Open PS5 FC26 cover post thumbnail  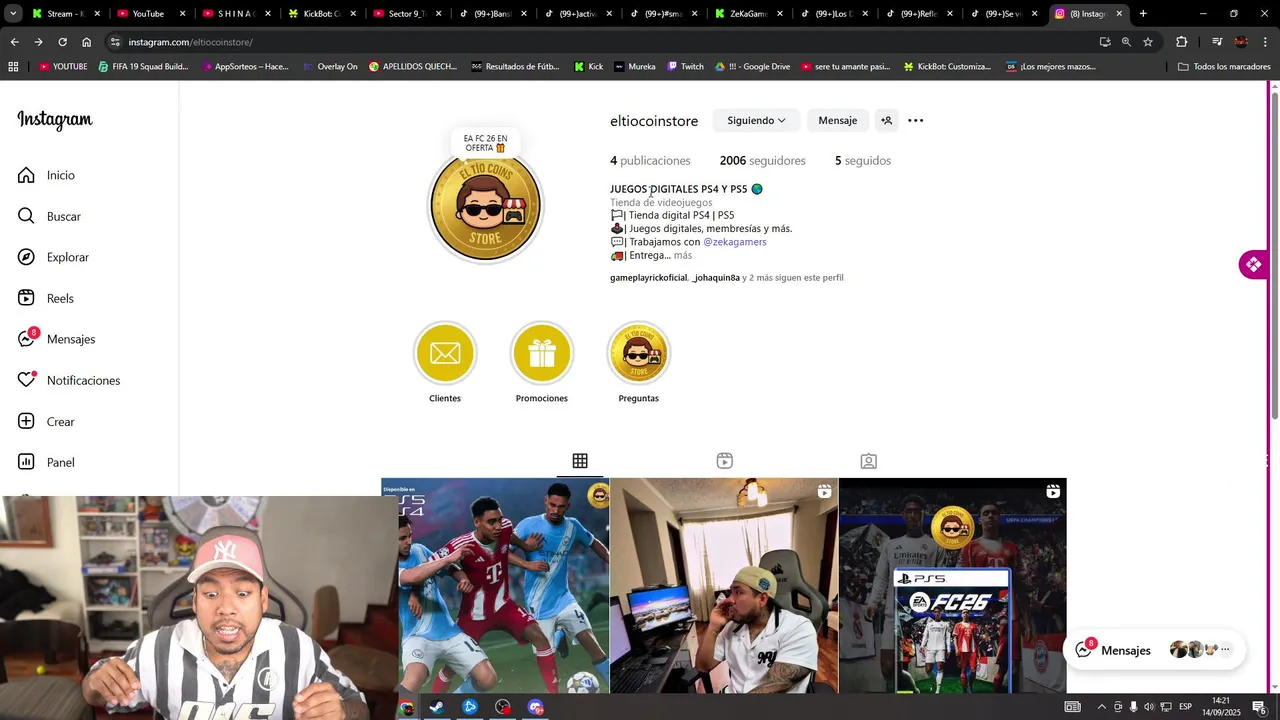(x=953, y=586)
